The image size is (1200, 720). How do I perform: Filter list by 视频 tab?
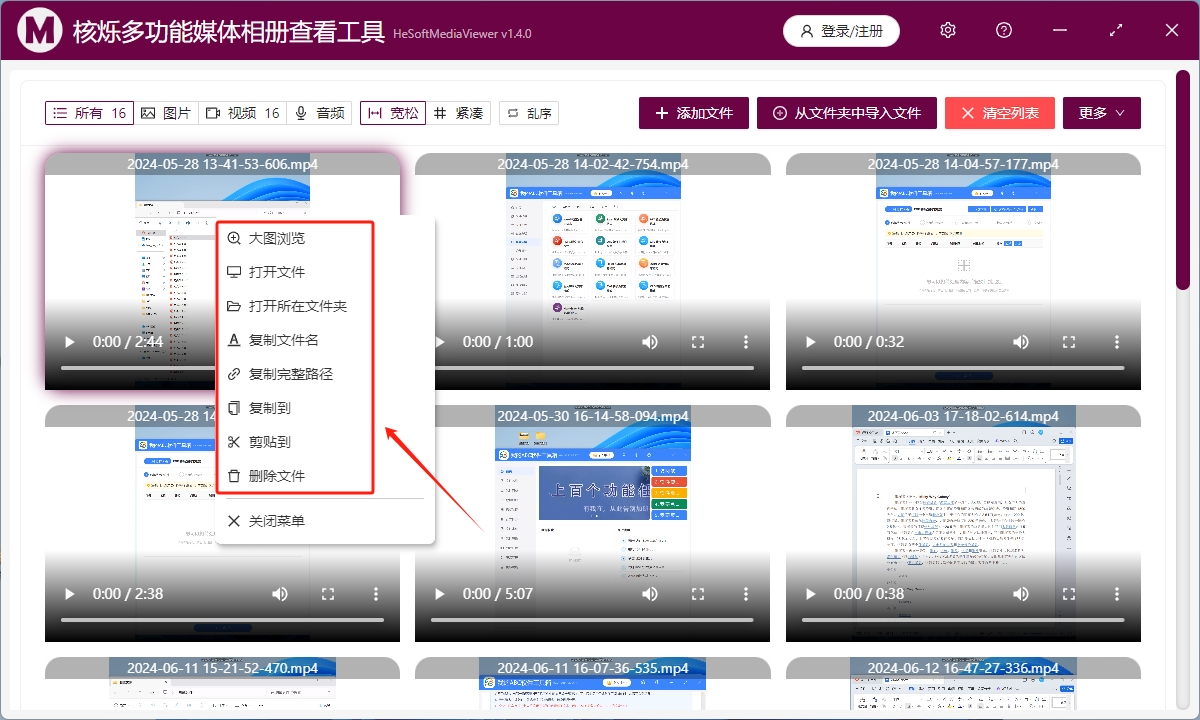pyautogui.click(x=243, y=113)
